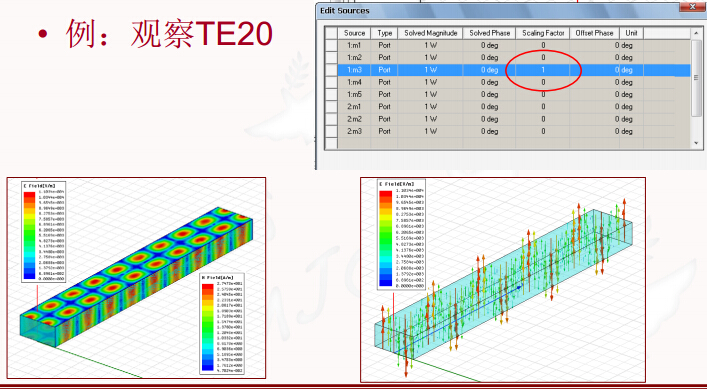707x389 pixels.
Task: Click the Unit column header
Action: (631, 33)
